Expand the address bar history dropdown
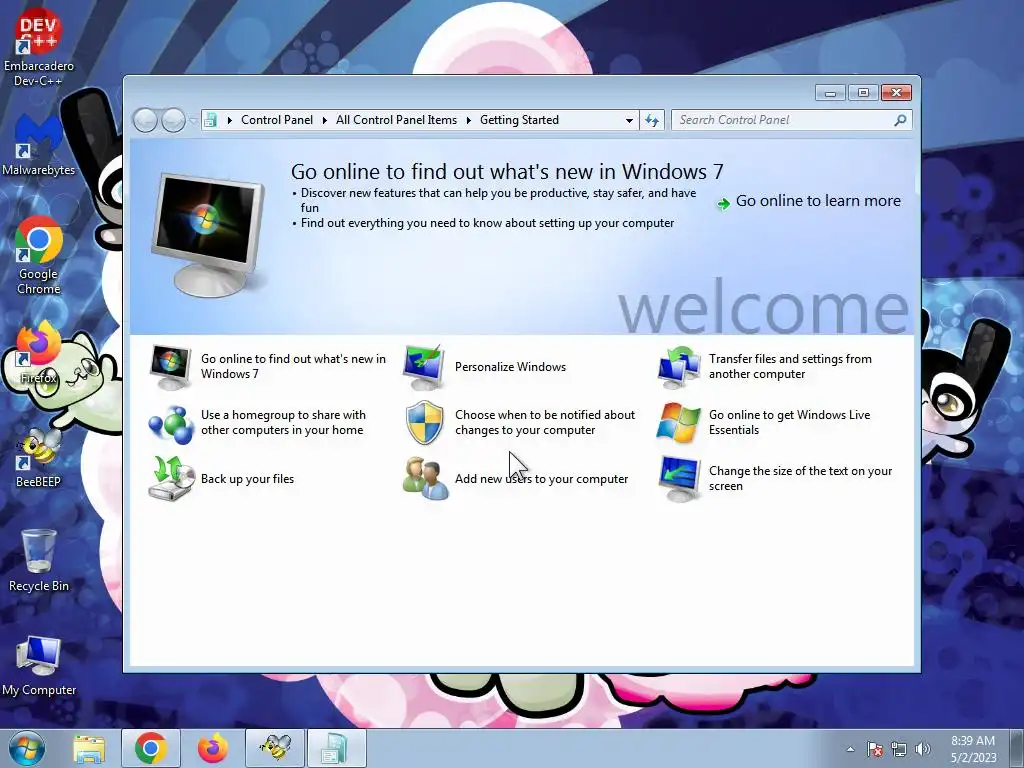The height and width of the screenshot is (768, 1024). 629,120
